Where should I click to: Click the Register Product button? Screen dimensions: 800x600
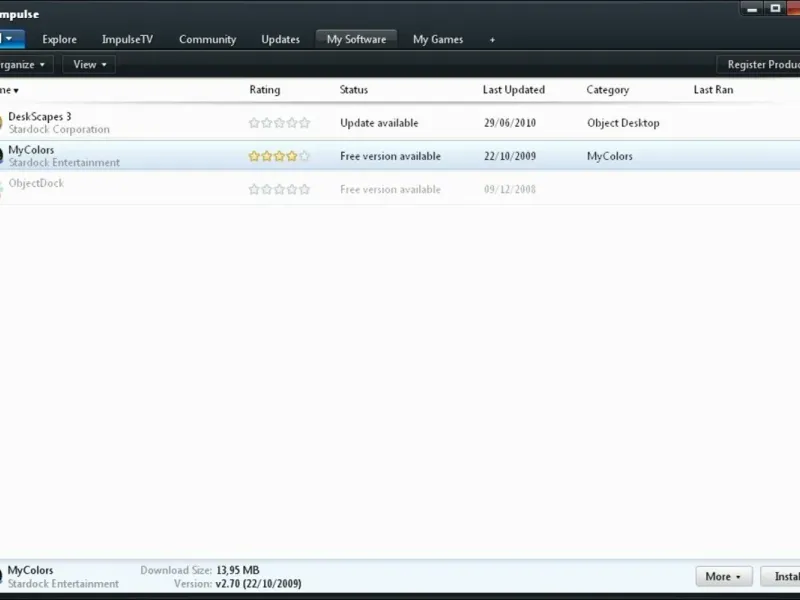coord(759,64)
